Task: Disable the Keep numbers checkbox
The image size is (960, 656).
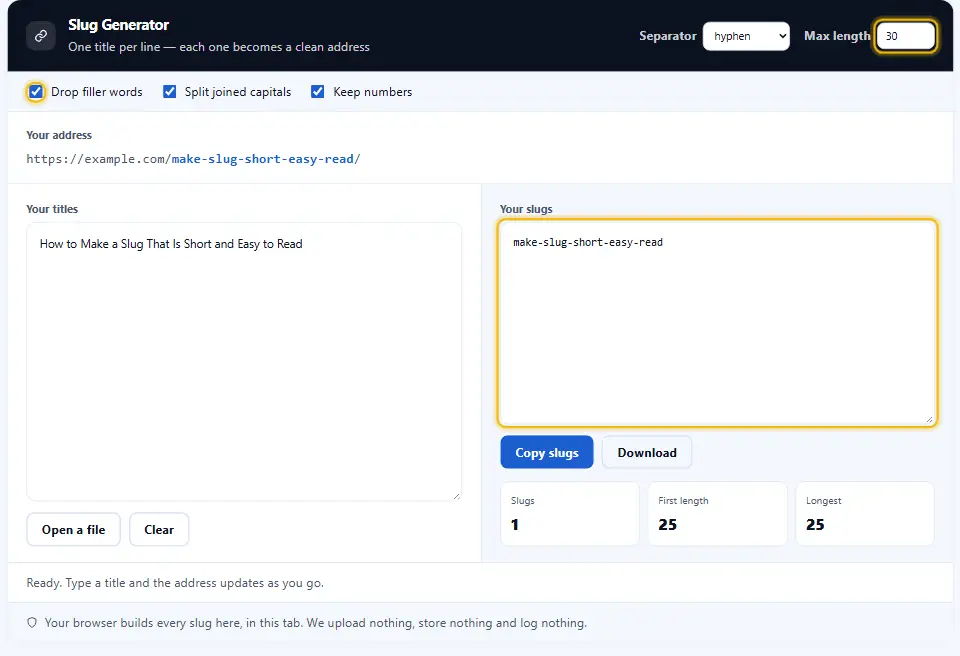Action: tap(318, 92)
